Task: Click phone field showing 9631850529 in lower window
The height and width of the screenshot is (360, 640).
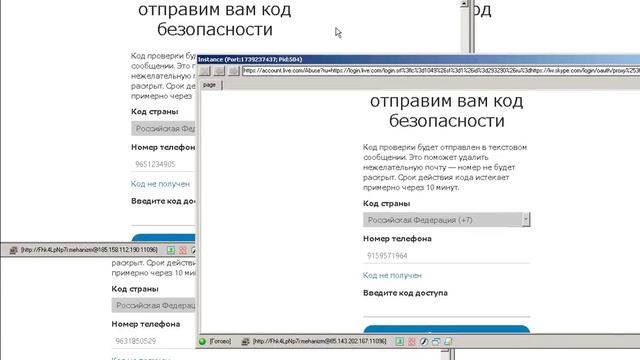Action: click(154, 341)
